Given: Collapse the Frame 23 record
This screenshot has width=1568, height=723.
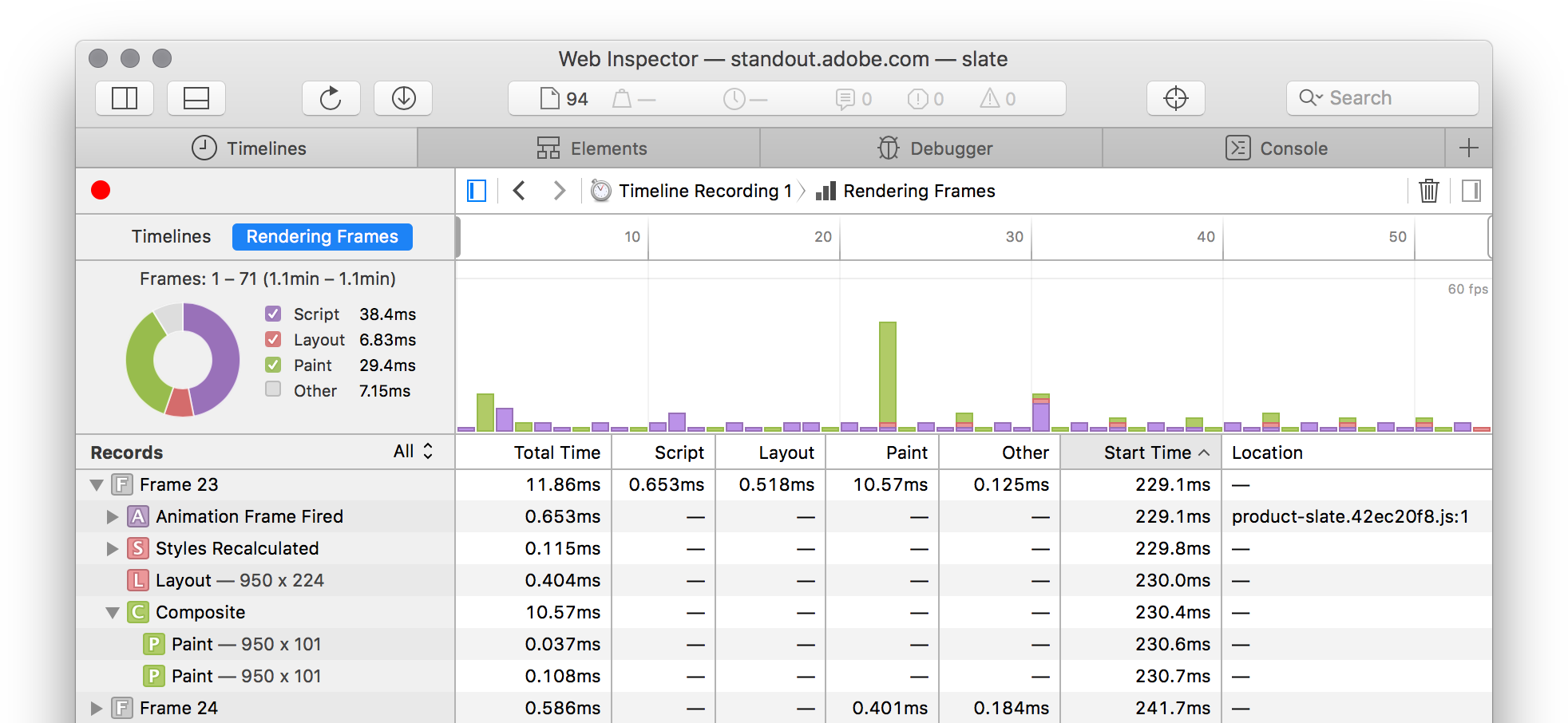Looking at the screenshot, I should (97, 485).
